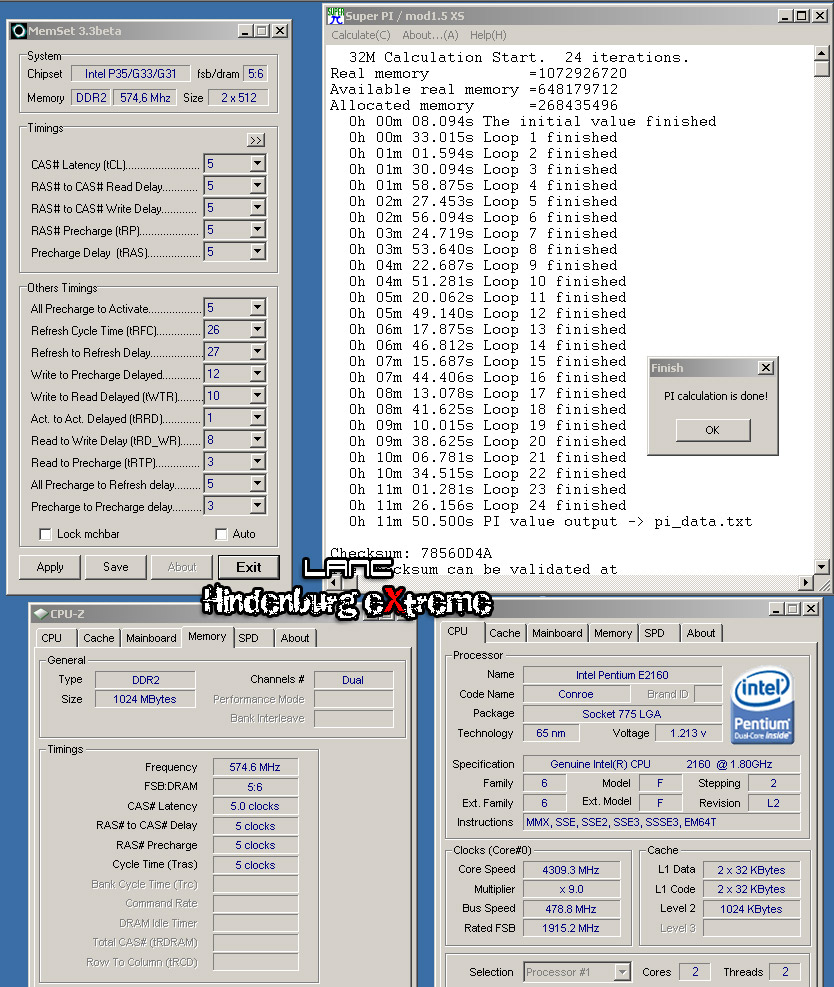Open the Processor #1 selection dropdown

pyautogui.click(x=622, y=971)
